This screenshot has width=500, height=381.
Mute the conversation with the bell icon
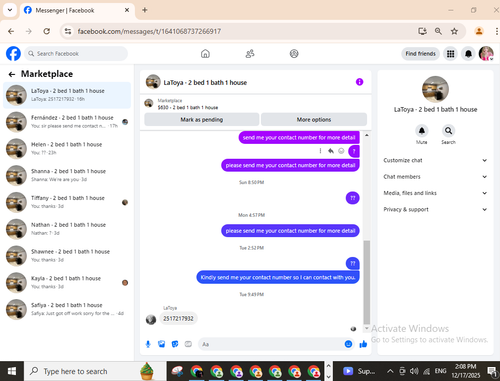pos(422,131)
